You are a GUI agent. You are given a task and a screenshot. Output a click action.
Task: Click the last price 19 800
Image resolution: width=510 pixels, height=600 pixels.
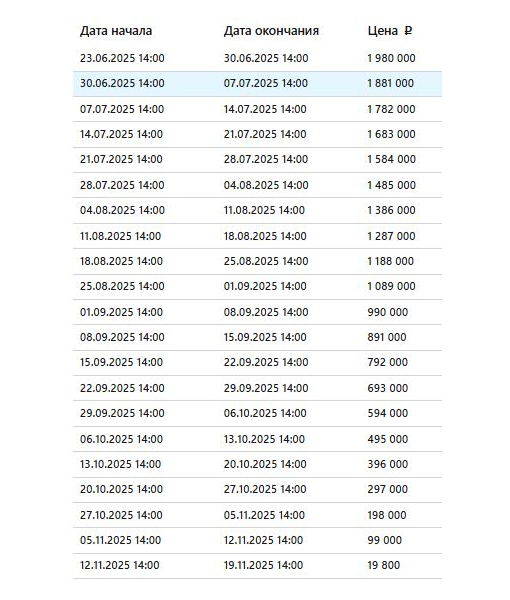point(384,565)
